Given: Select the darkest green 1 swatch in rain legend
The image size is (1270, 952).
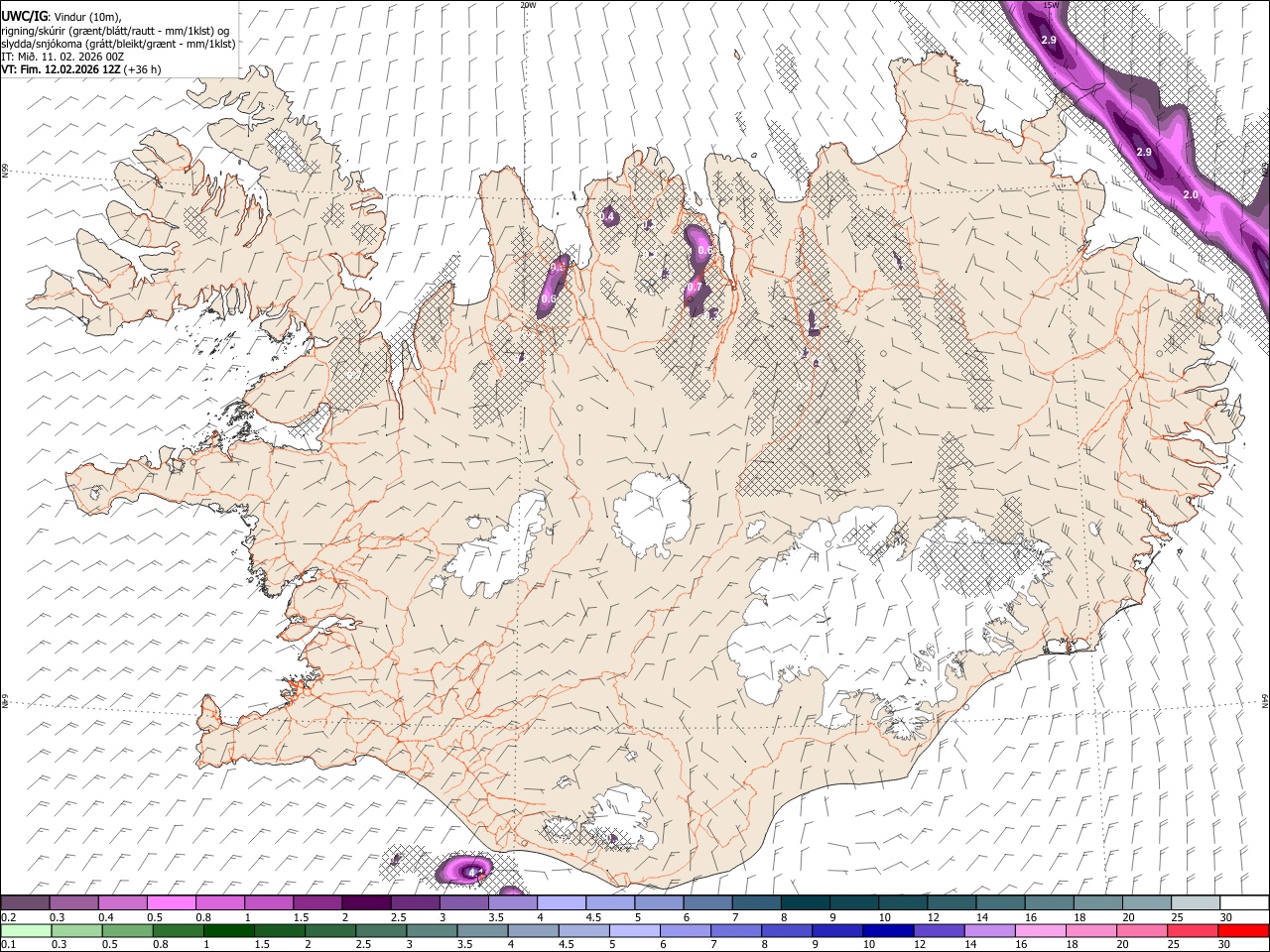Looking at the screenshot, I should (x=228, y=930).
